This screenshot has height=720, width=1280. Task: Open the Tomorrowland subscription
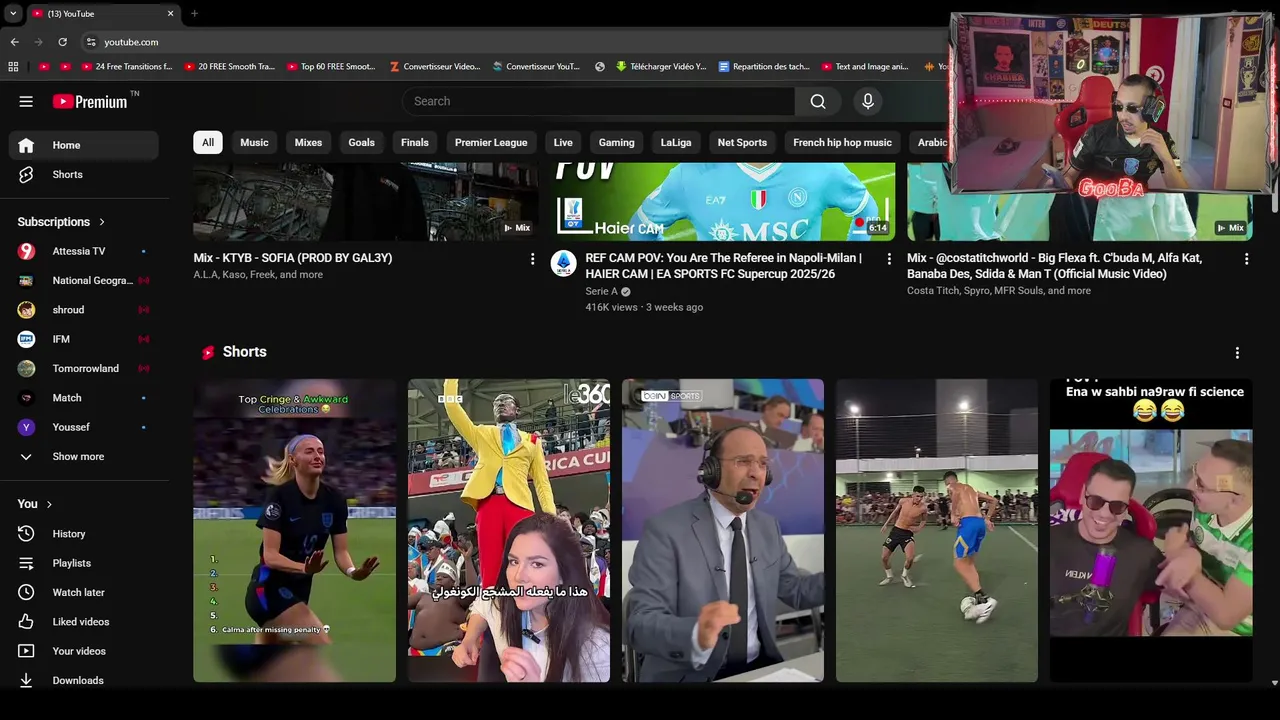tap(83, 368)
